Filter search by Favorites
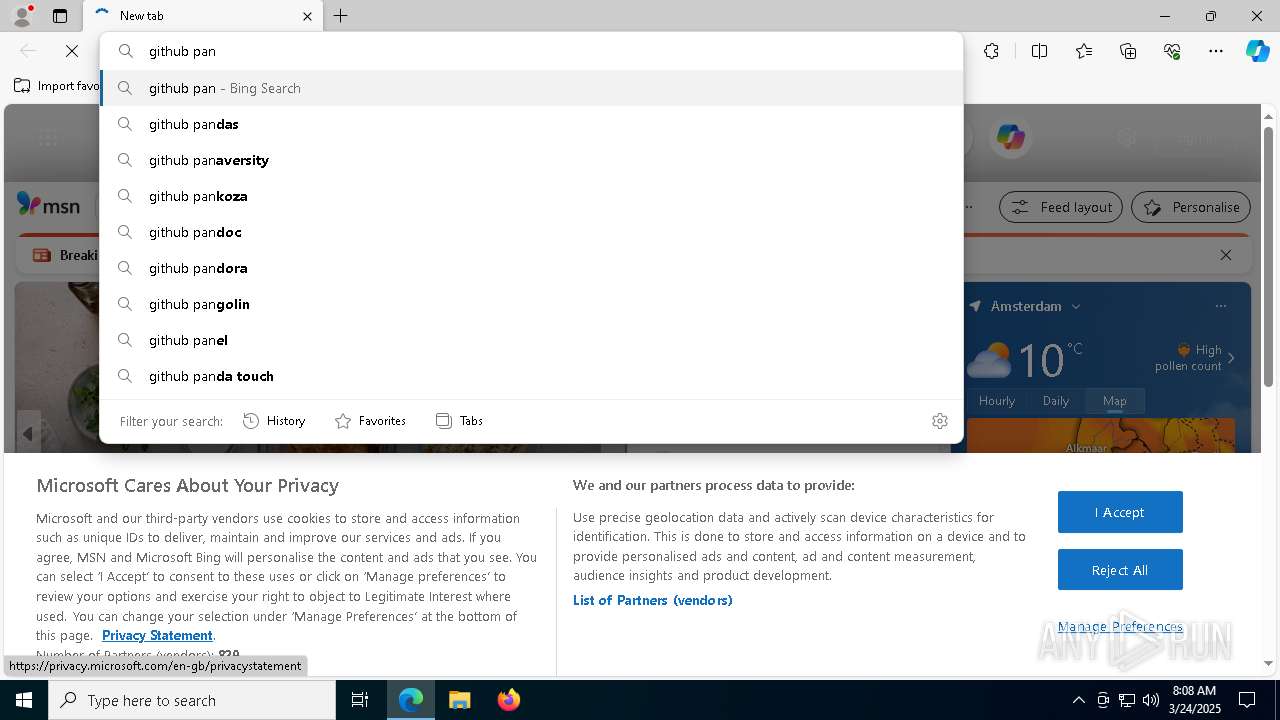 coord(370,421)
